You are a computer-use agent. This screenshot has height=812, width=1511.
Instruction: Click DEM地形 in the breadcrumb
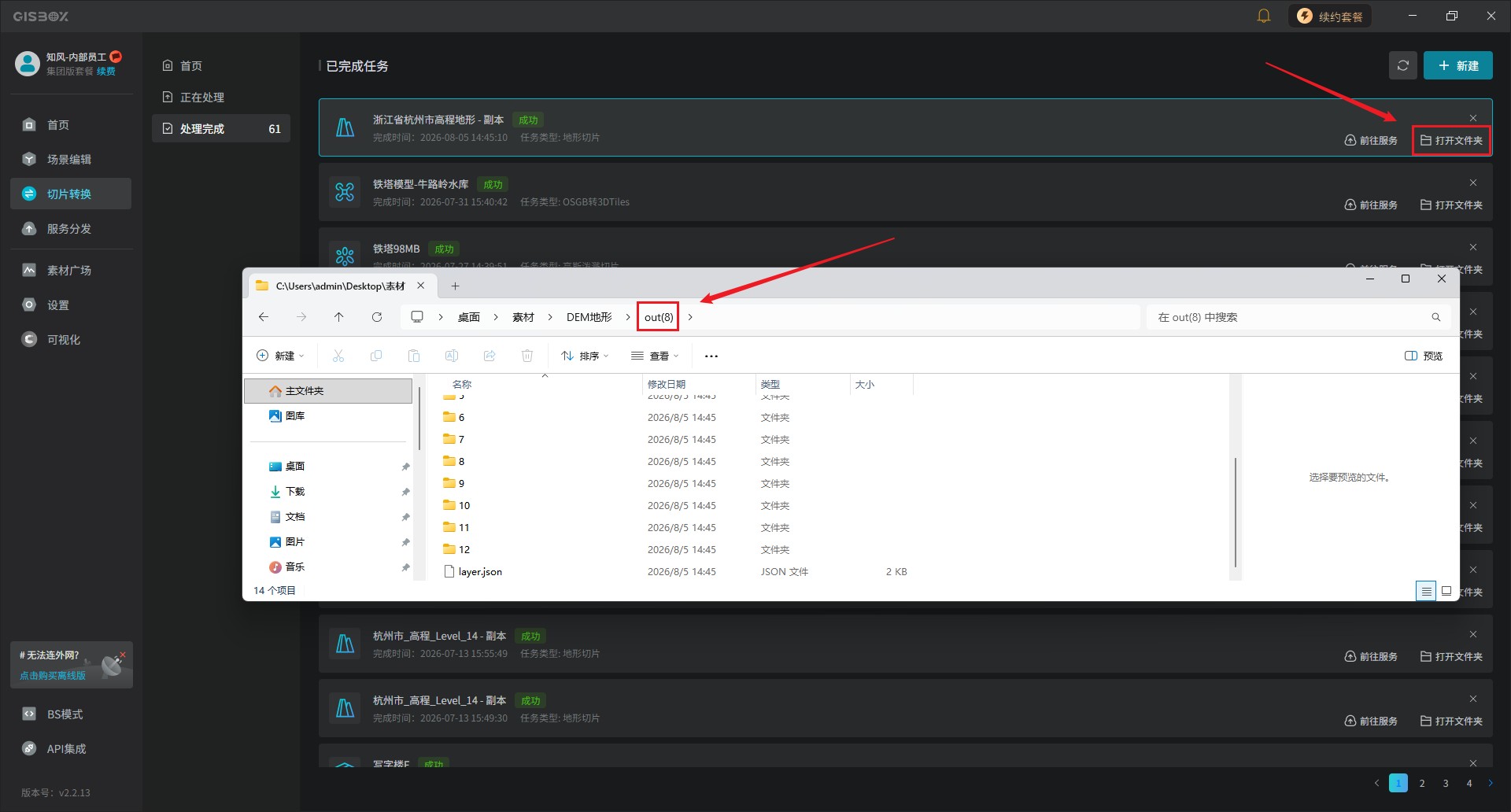(x=589, y=317)
